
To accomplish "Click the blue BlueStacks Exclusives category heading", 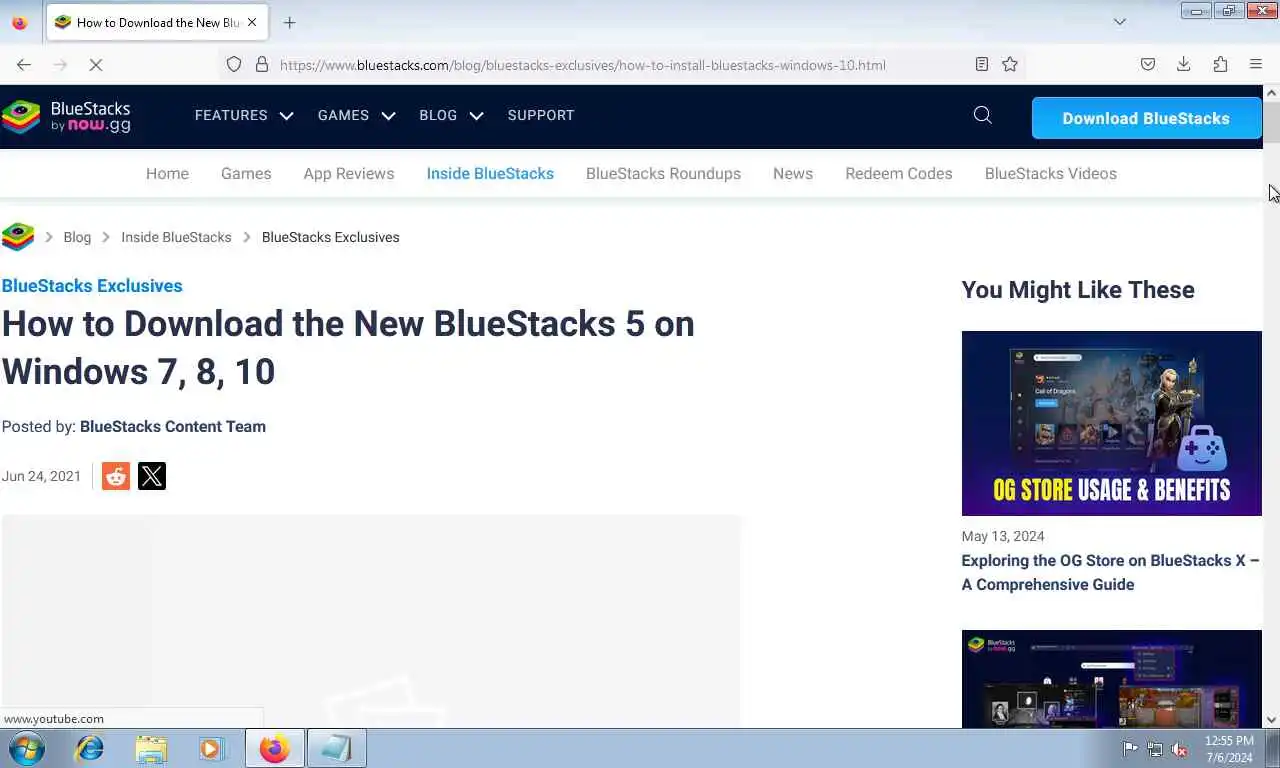I will [x=92, y=286].
